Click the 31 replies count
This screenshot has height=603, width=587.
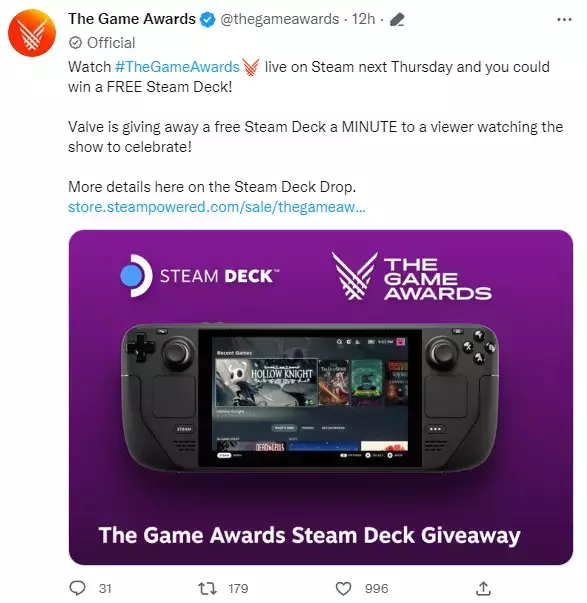(x=105, y=588)
